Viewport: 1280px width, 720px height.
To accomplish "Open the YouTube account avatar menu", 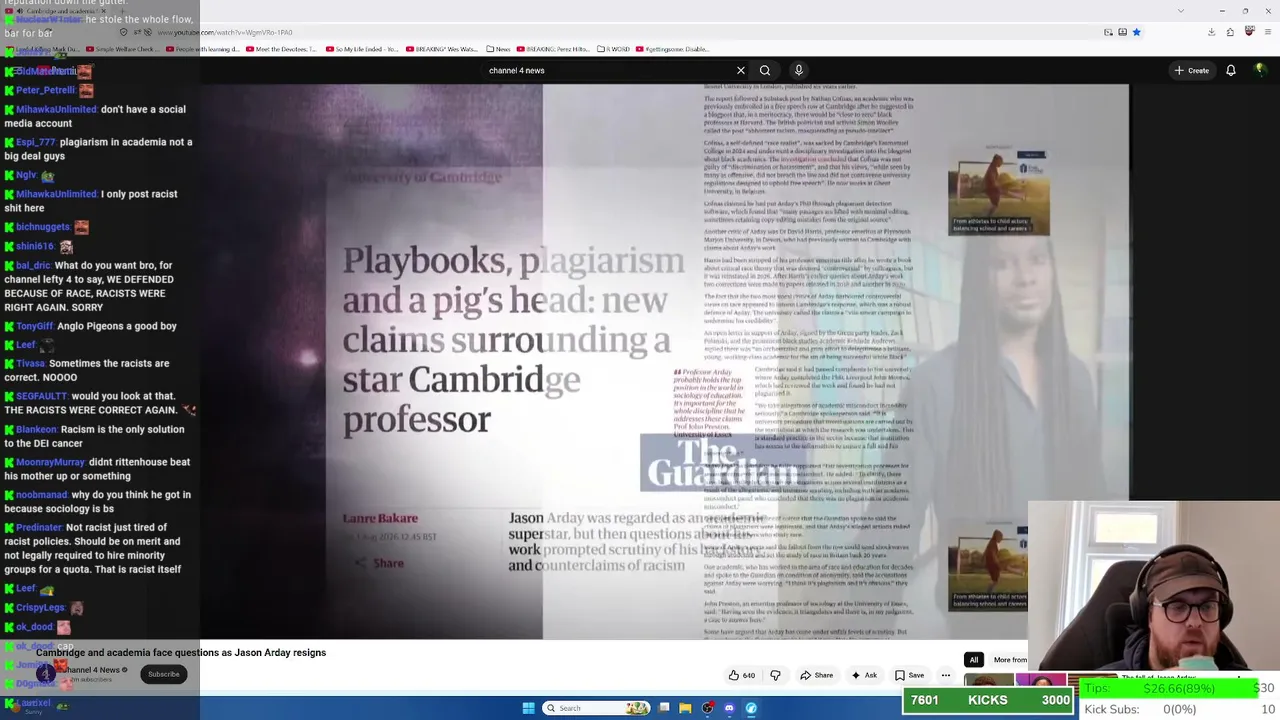I will [1260, 70].
